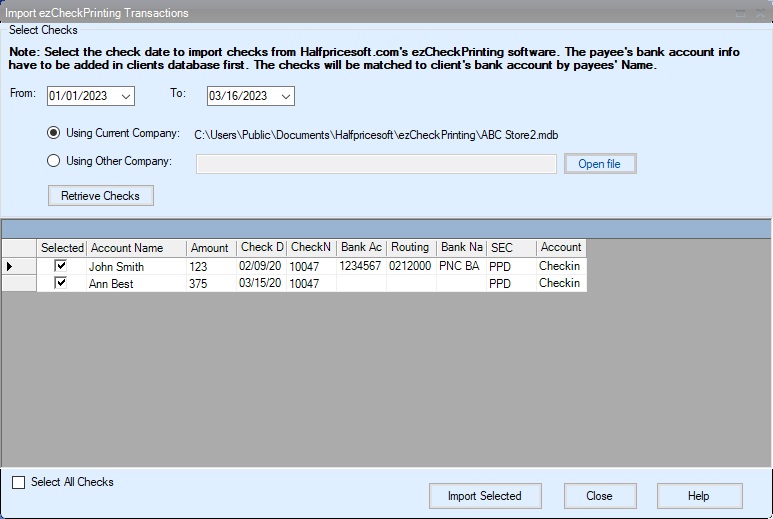Click the SEC column header
Viewport: 773px width, 519px height.
tap(510, 248)
